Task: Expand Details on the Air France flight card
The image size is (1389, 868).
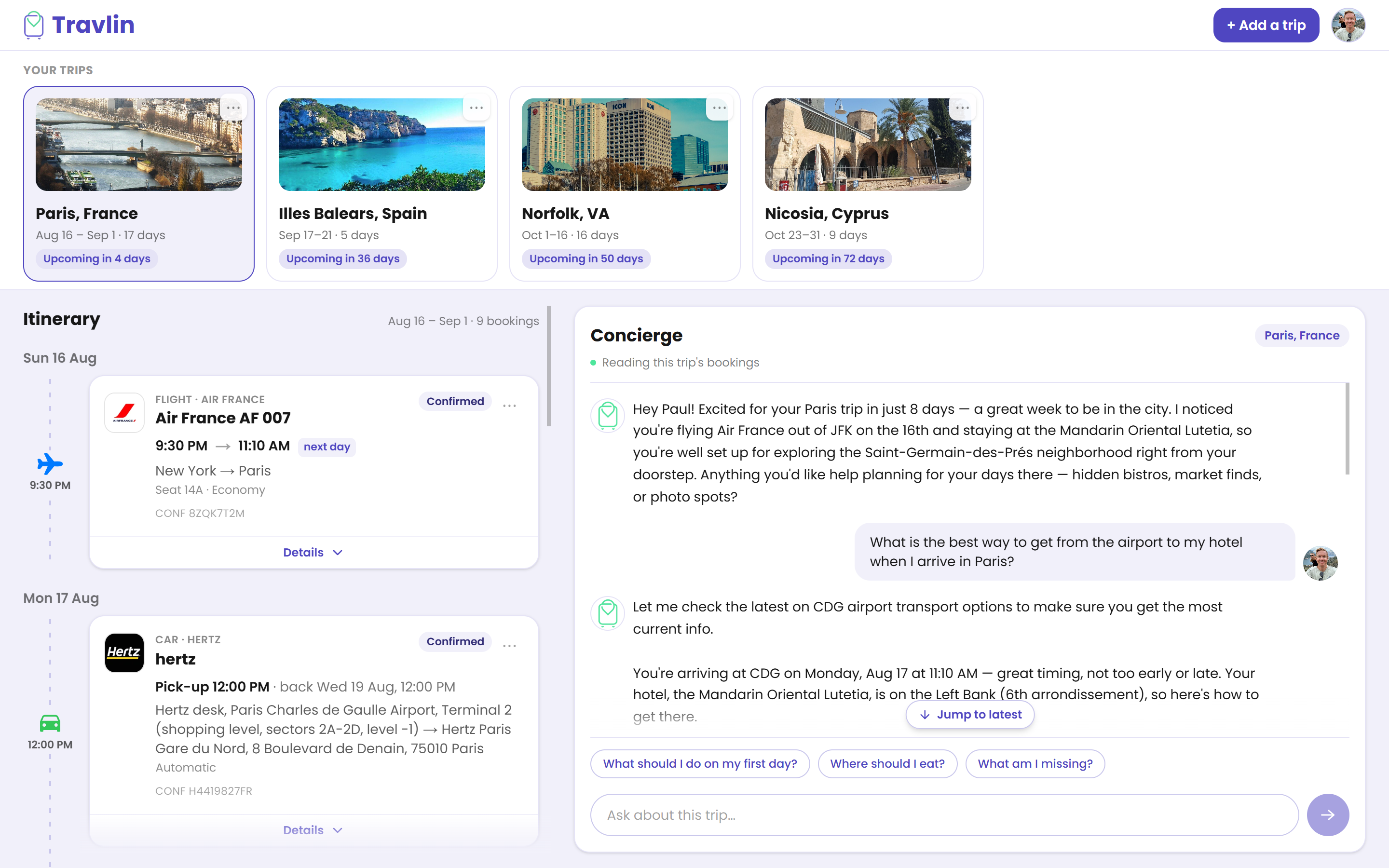Action: (313, 552)
